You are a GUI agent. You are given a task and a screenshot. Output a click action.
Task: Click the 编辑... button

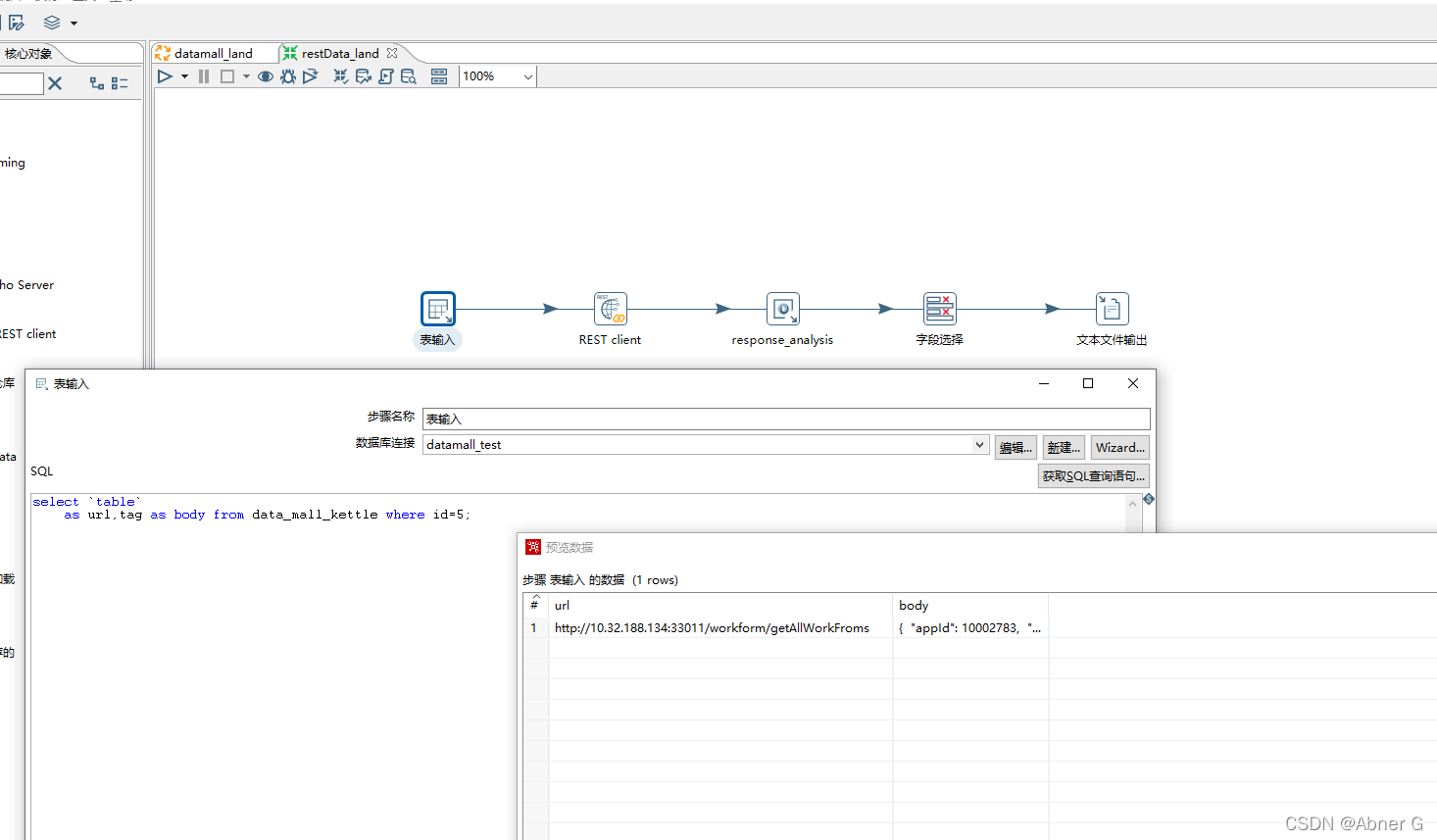point(1016,447)
